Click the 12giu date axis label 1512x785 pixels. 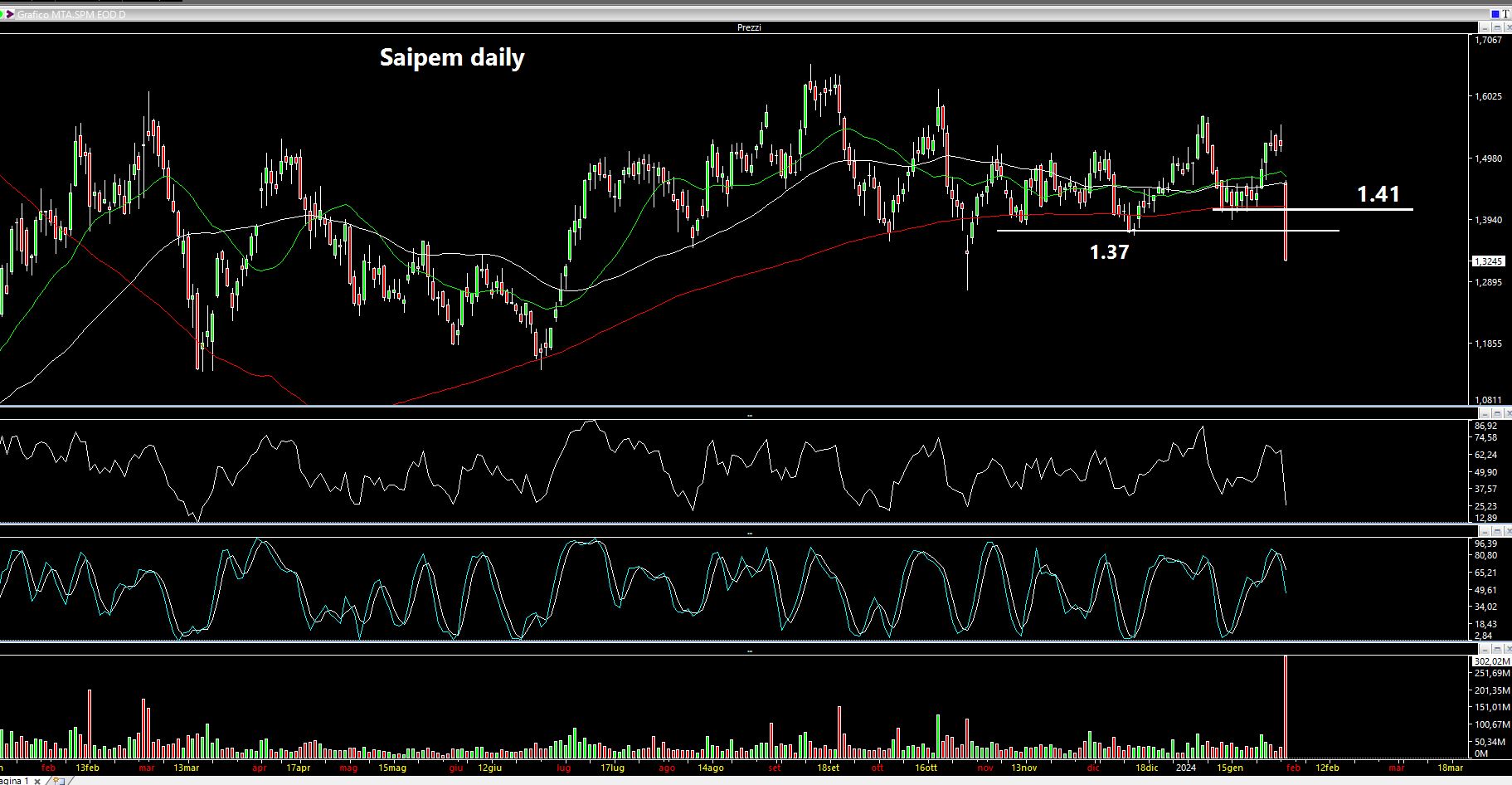(x=490, y=768)
